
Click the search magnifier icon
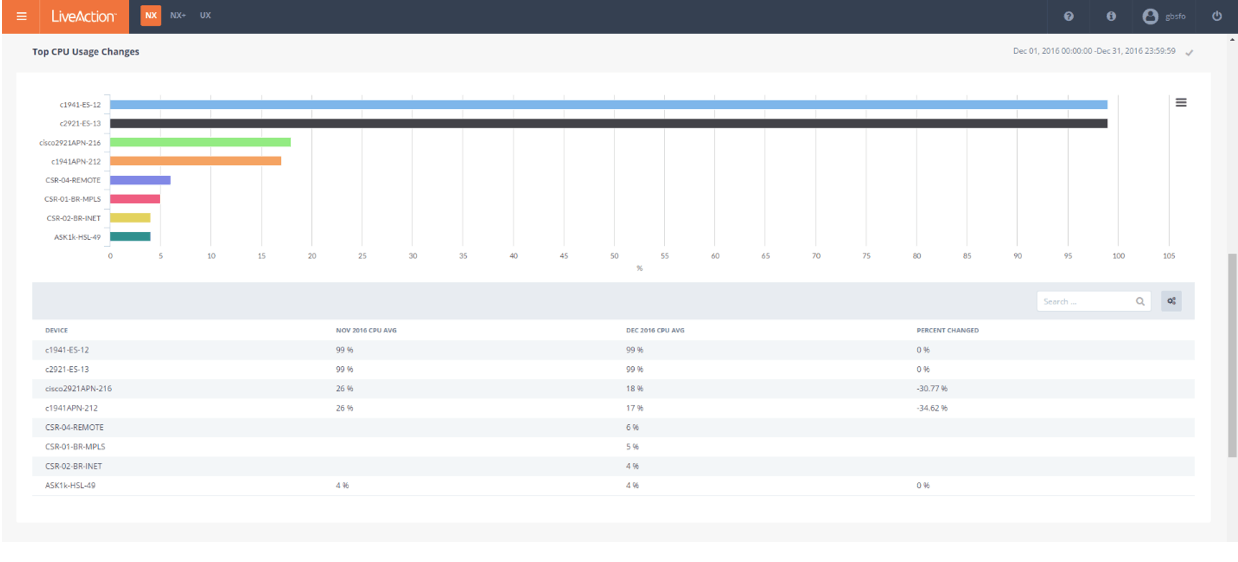(1140, 301)
